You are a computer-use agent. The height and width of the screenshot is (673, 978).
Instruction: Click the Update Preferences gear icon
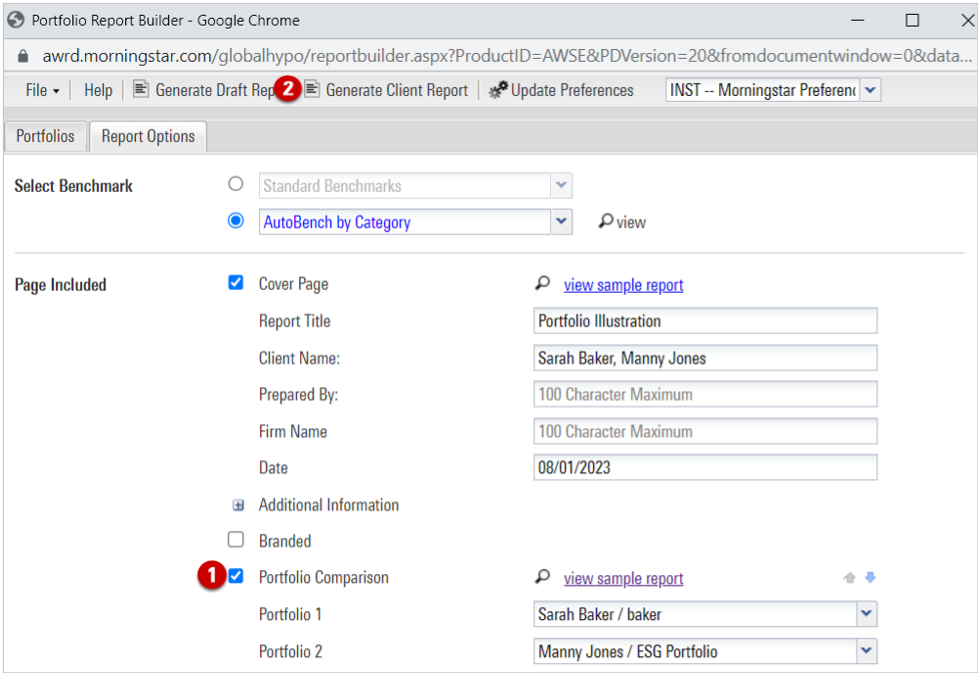point(498,90)
